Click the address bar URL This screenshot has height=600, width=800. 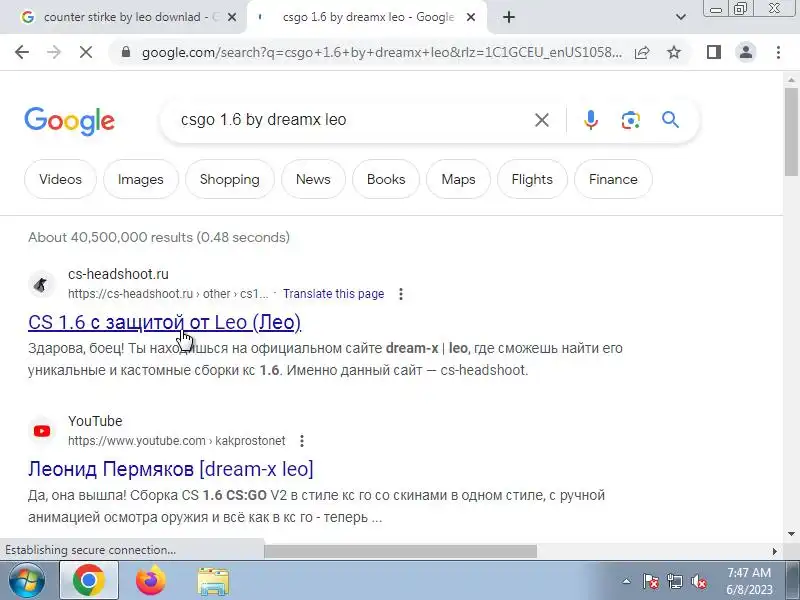[x=382, y=52]
